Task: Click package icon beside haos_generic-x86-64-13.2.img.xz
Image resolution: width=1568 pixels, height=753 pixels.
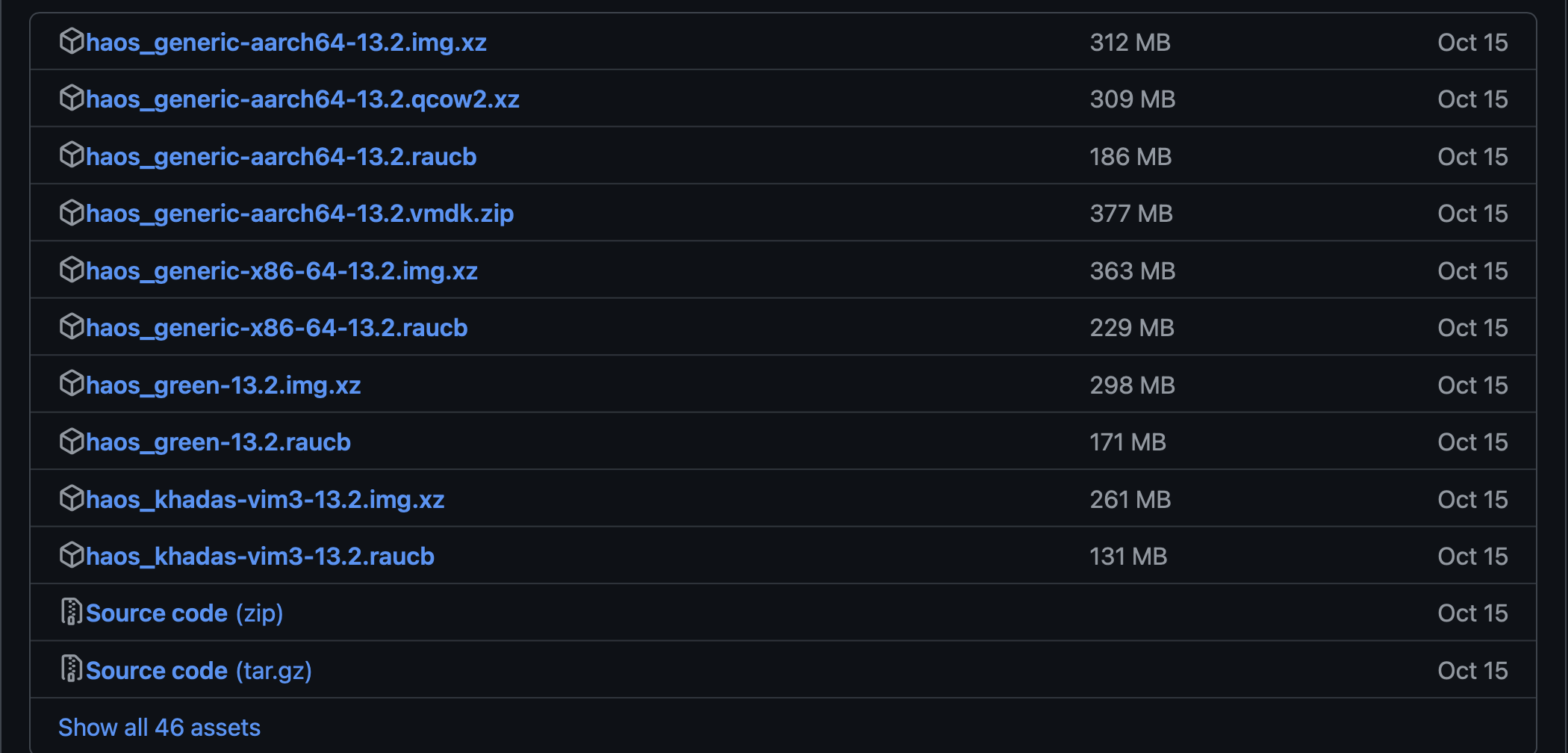Action: (71, 270)
